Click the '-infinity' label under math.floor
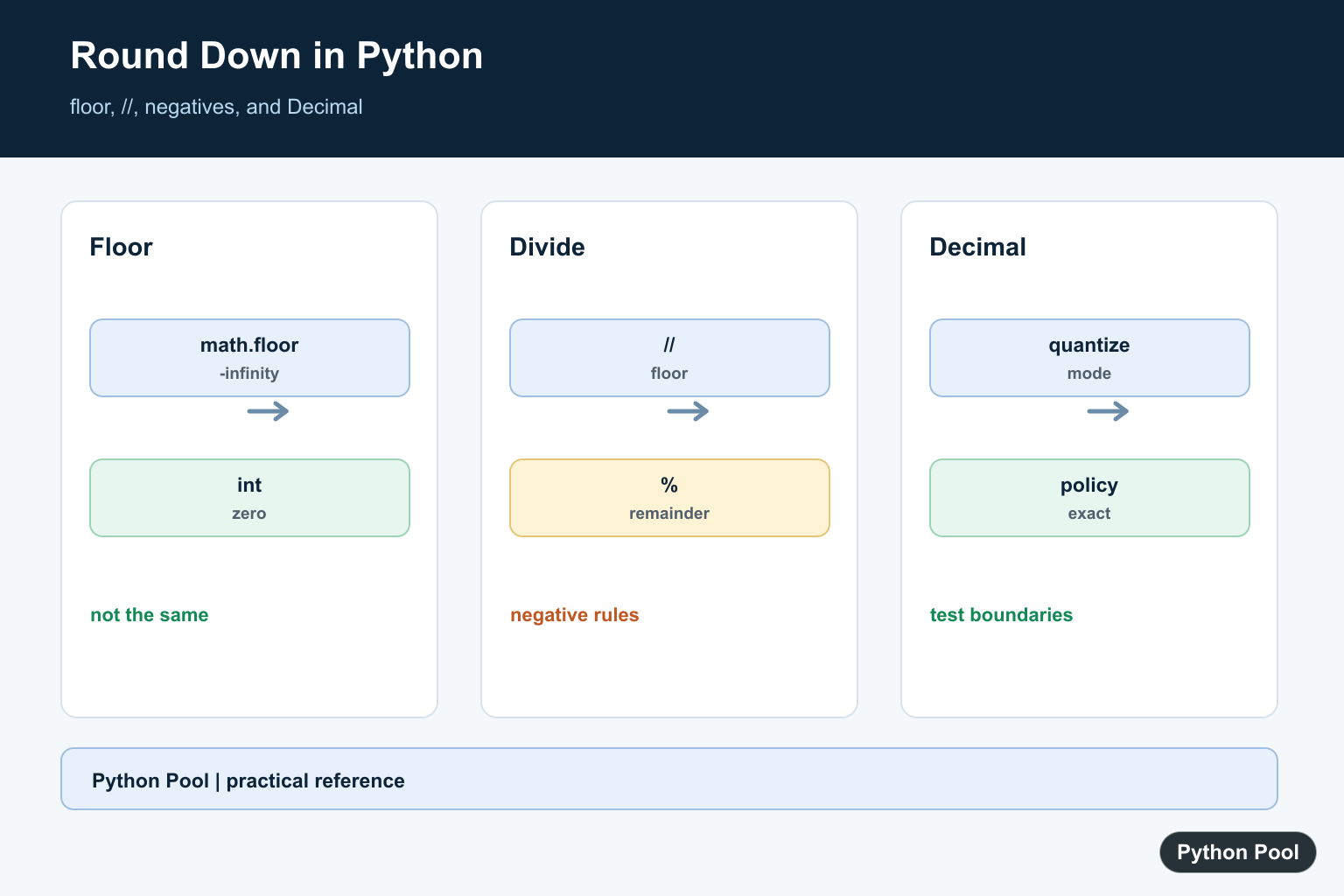Screen dimensions: 1344x896 [249, 374]
